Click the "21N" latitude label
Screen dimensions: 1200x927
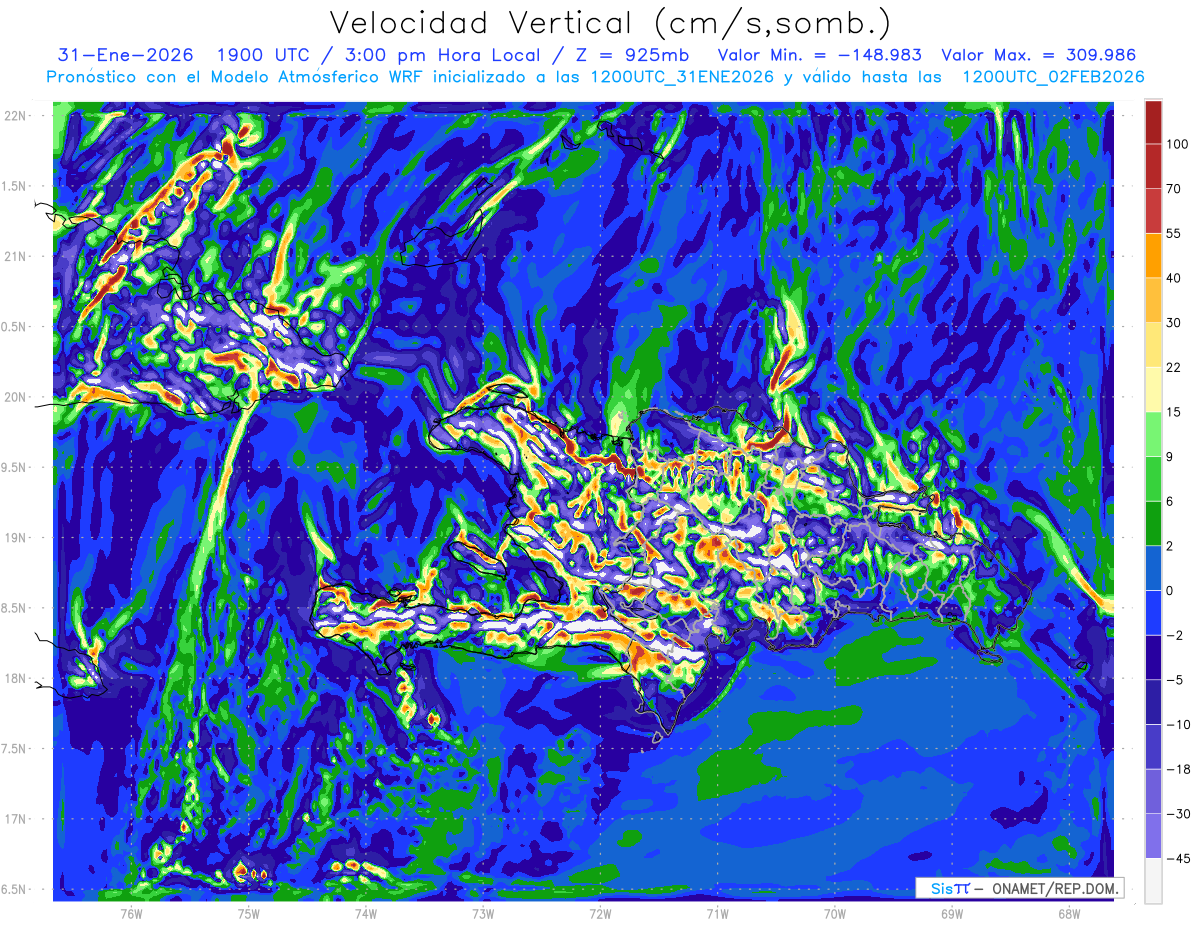[x=16, y=256]
